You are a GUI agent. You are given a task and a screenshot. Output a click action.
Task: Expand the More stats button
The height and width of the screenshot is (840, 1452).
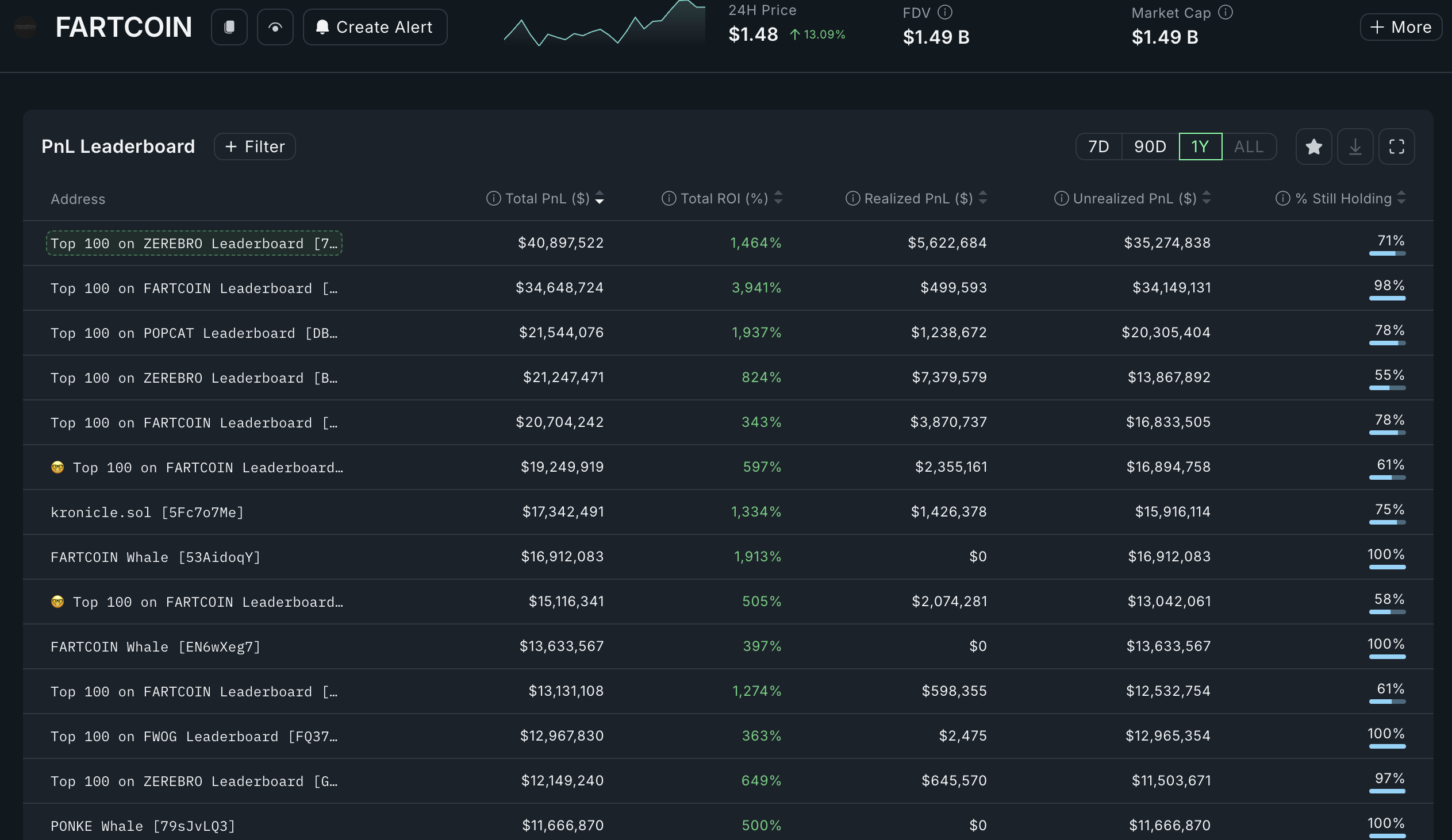[1400, 27]
